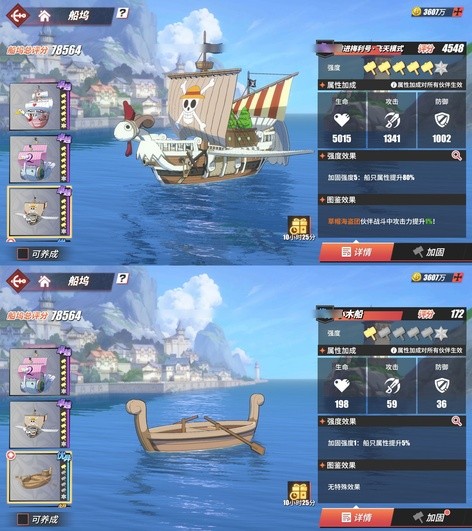
Task: Select 加固 tab in the Going Merry panel
Action: point(431,252)
